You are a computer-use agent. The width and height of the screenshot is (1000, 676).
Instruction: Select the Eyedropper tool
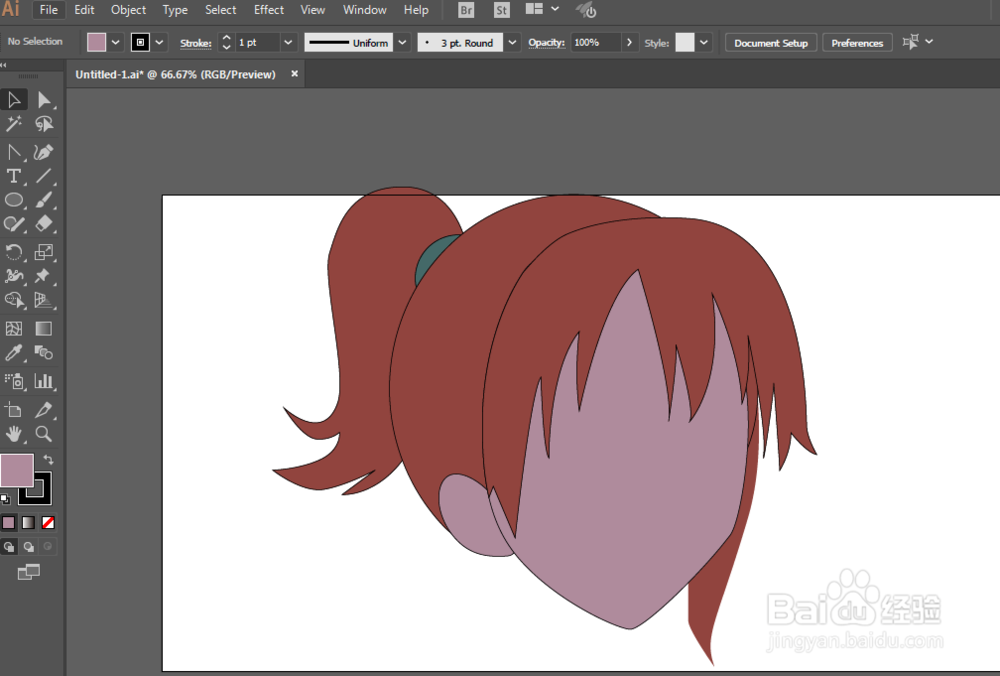(14, 352)
